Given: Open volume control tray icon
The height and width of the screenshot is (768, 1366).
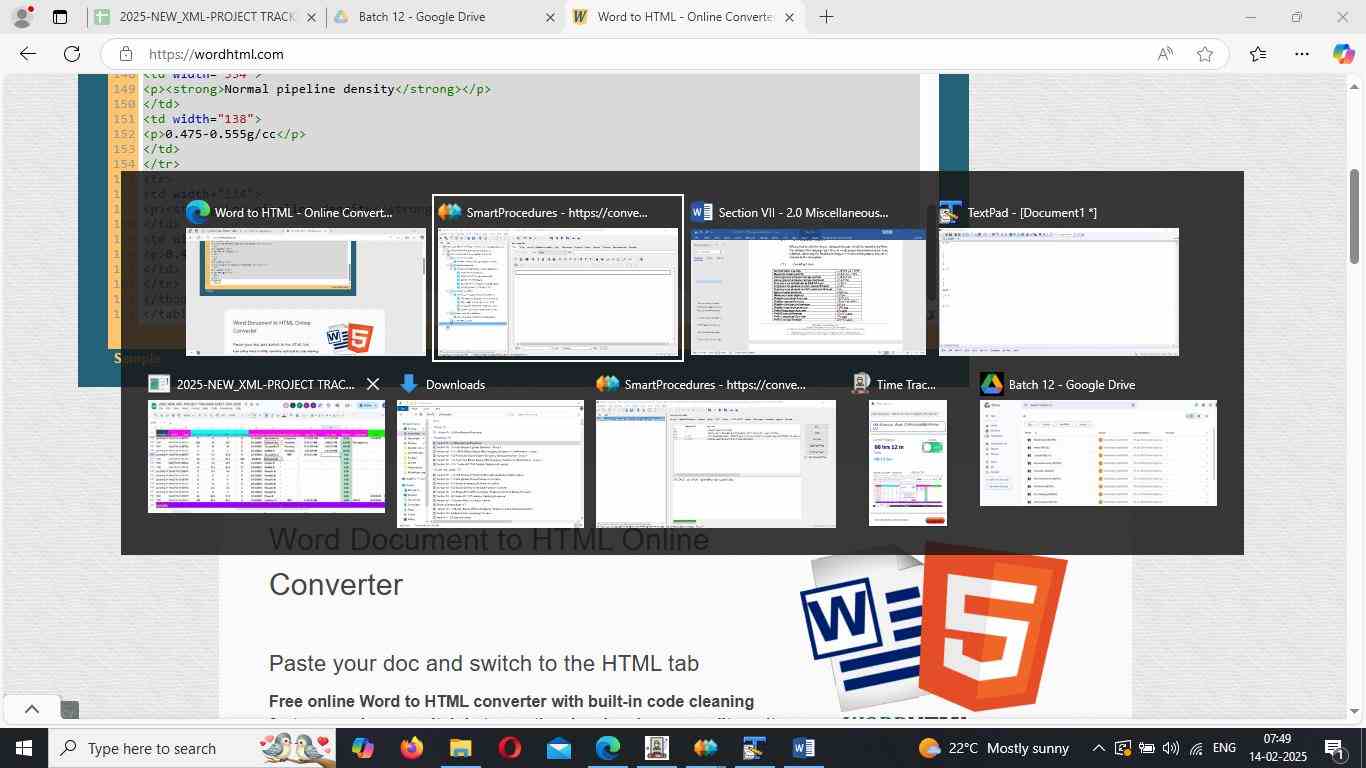Looking at the screenshot, I should (x=1169, y=748).
